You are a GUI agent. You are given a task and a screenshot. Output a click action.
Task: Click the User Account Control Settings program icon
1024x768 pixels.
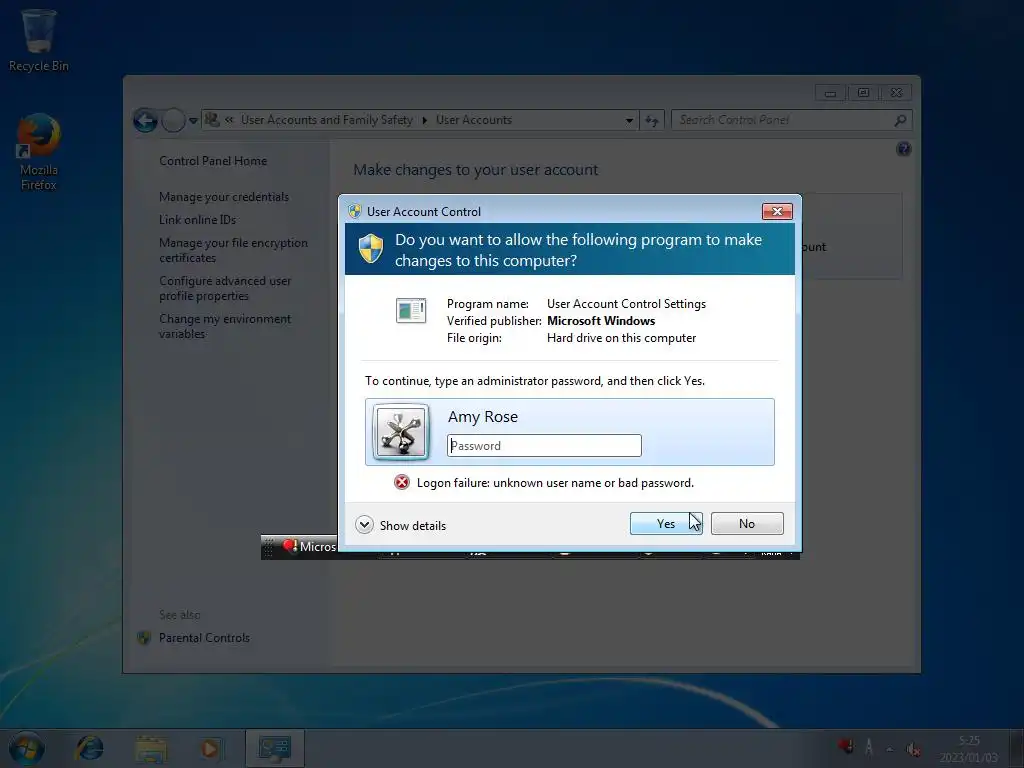pyautogui.click(x=411, y=310)
